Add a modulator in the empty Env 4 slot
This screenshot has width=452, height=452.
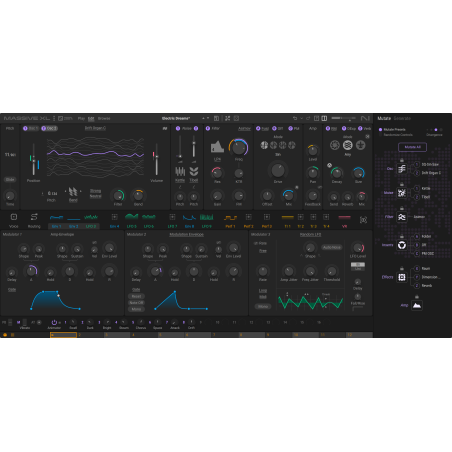tap(114, 217)
